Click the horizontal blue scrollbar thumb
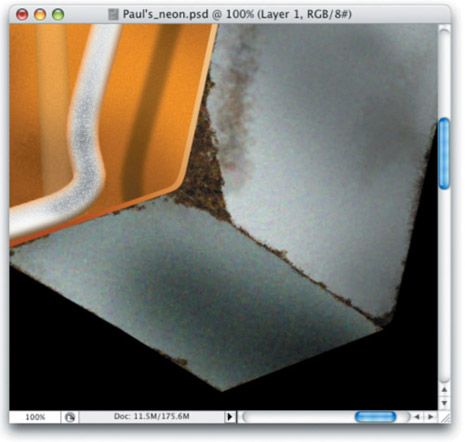The image size is (465, 442). pos(375,417)
